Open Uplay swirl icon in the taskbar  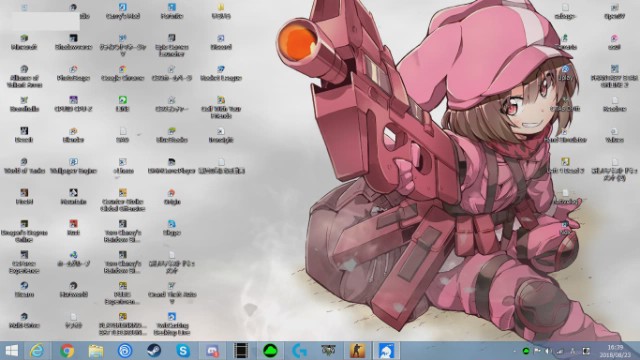pos(124,351)
